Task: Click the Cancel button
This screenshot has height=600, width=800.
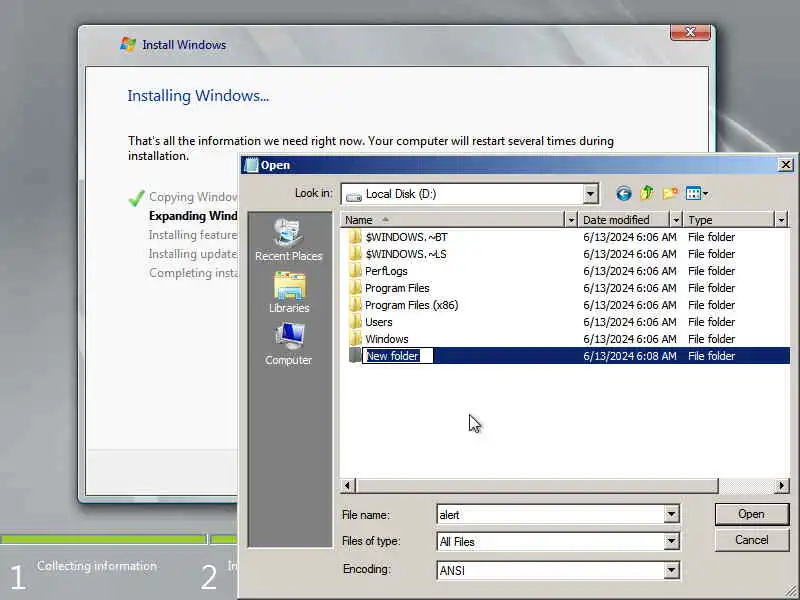Action: [752, 540]
